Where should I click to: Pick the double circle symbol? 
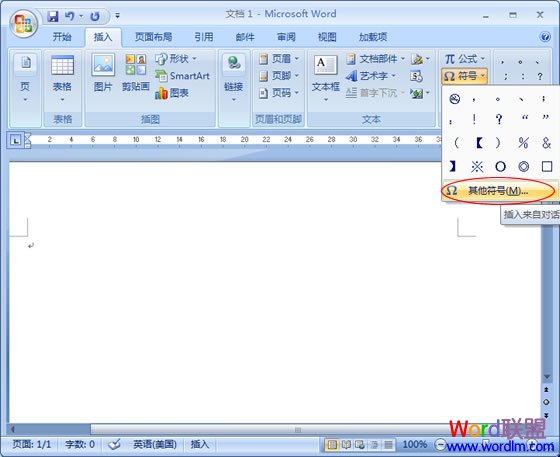tap(524, 166)
